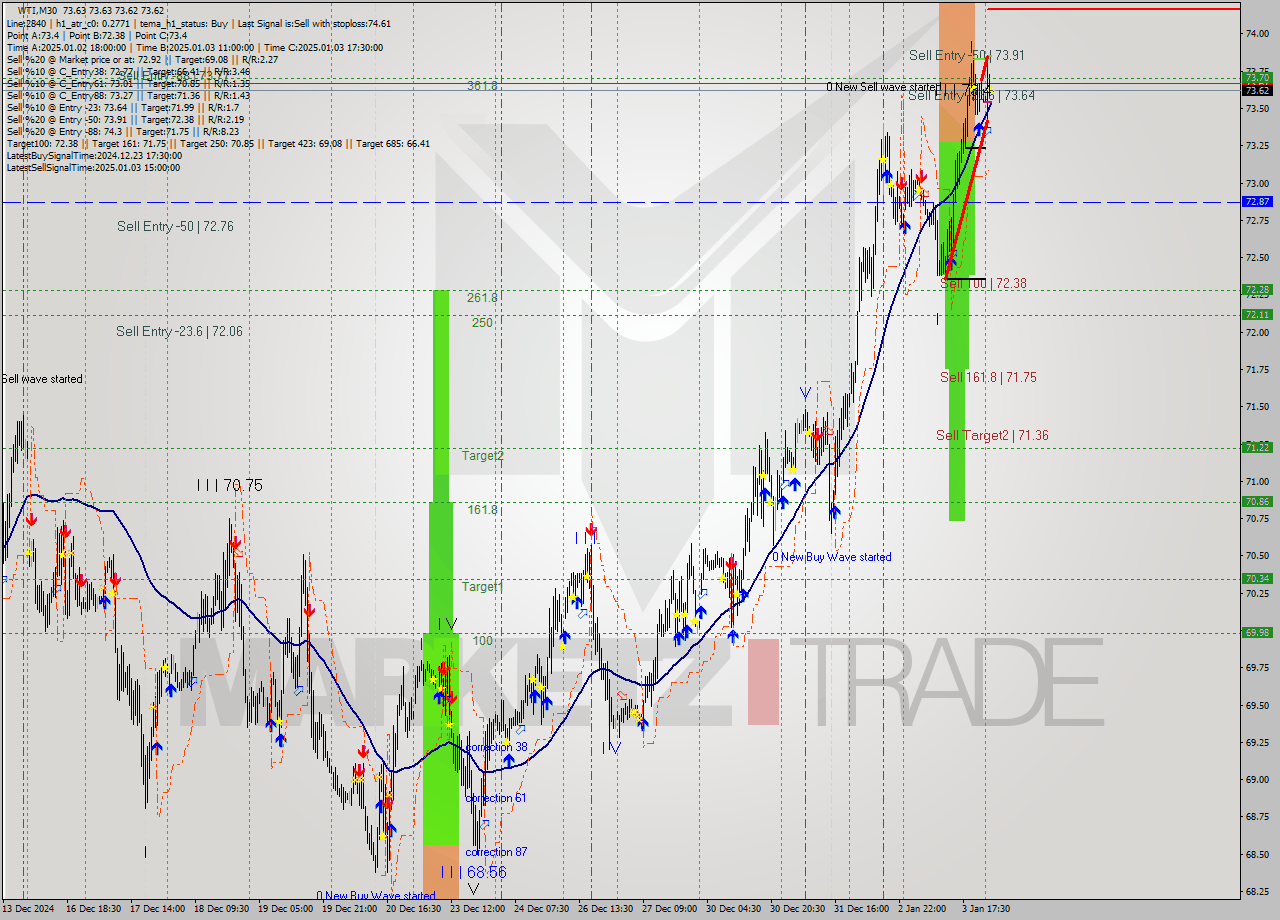The width and height of the screenshot is (1280, 920).
Task: Click the 68.25 price scale value
Action: [x=1257, y=892]
